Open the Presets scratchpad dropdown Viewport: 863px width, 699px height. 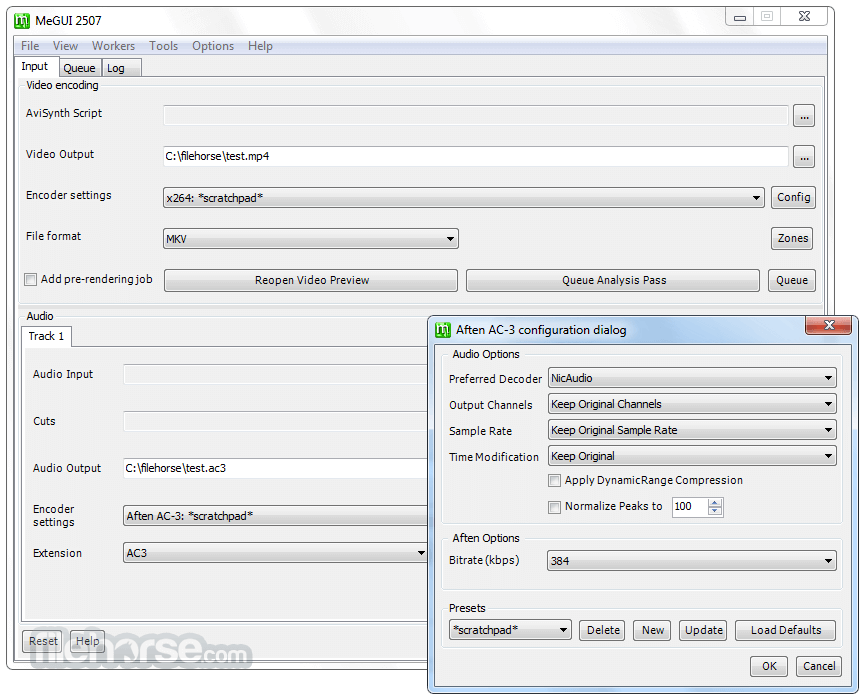510,630
